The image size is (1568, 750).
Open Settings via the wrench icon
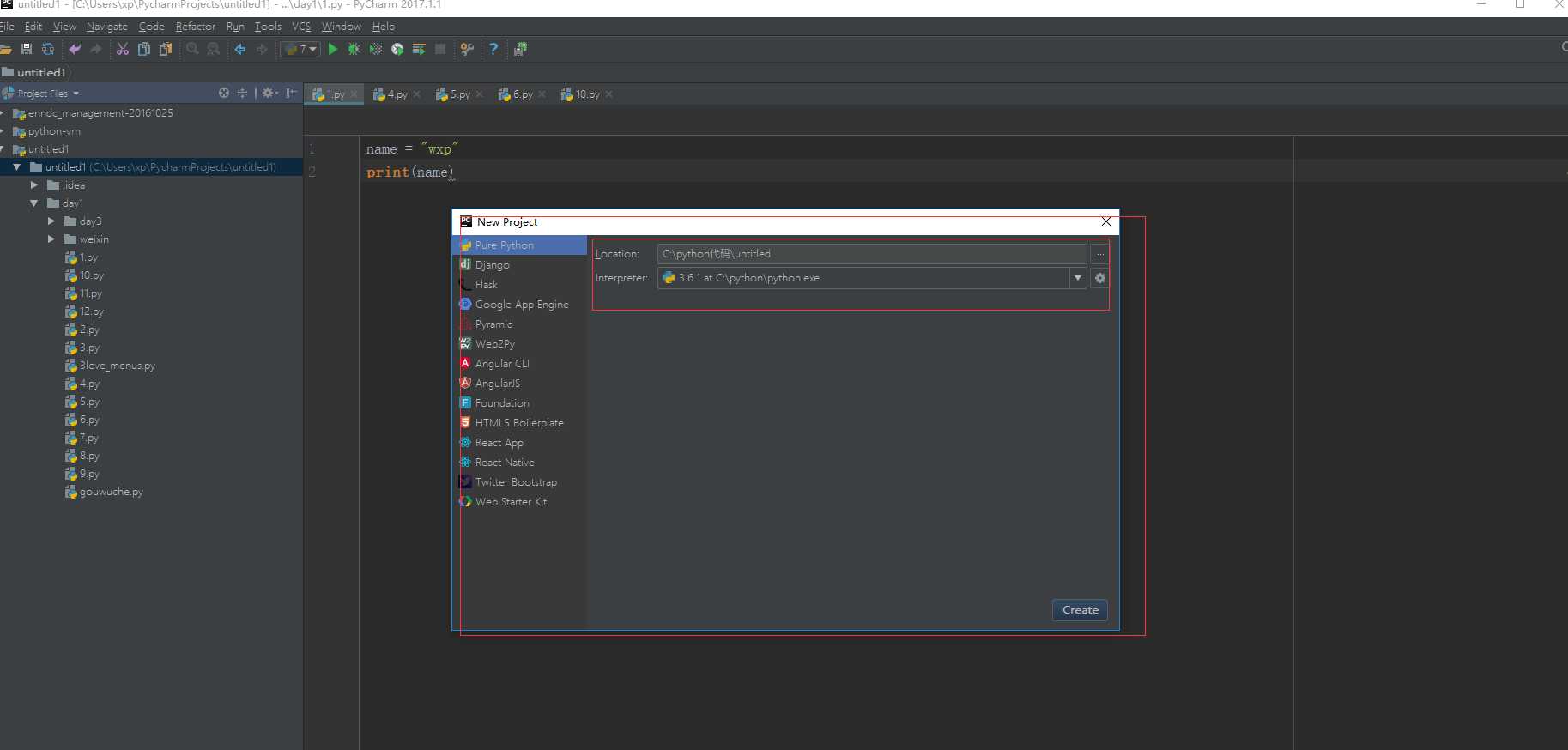click(x=467, y=50)
